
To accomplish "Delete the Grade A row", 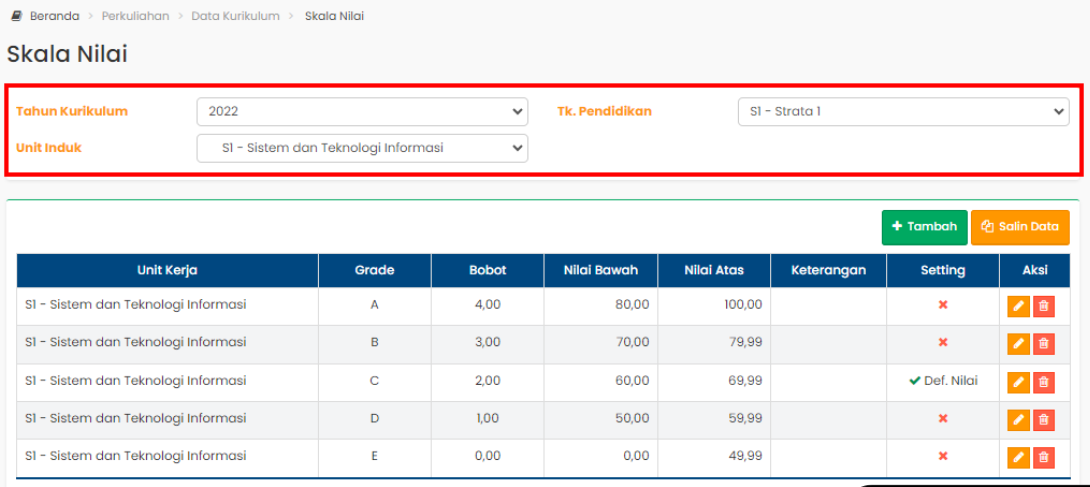I will tap(1043, 306).
